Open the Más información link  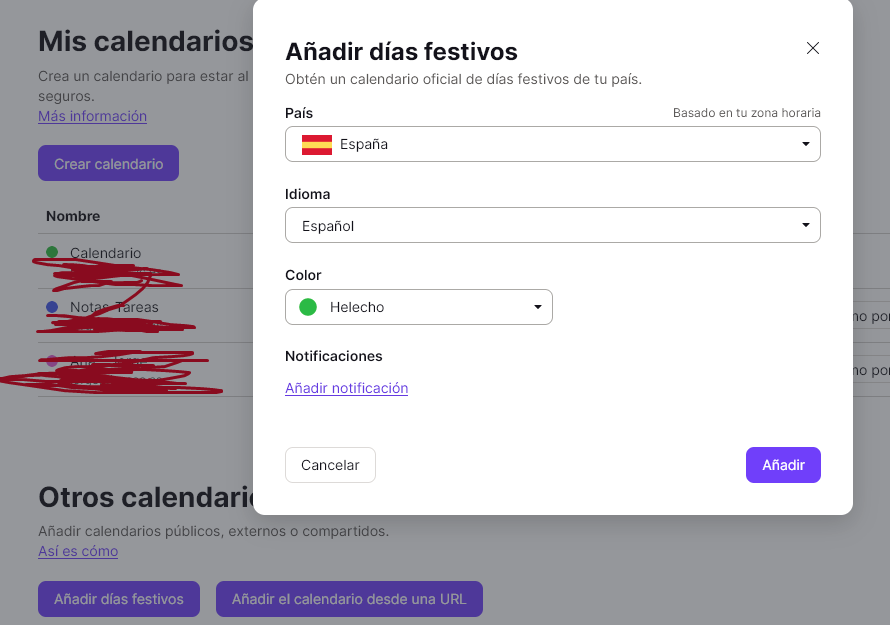(92, 116)
